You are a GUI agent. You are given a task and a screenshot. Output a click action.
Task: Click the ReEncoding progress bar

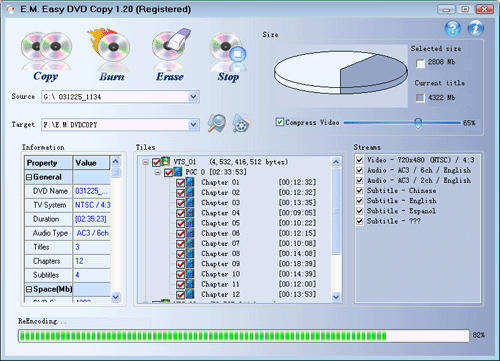pos(244,336)
